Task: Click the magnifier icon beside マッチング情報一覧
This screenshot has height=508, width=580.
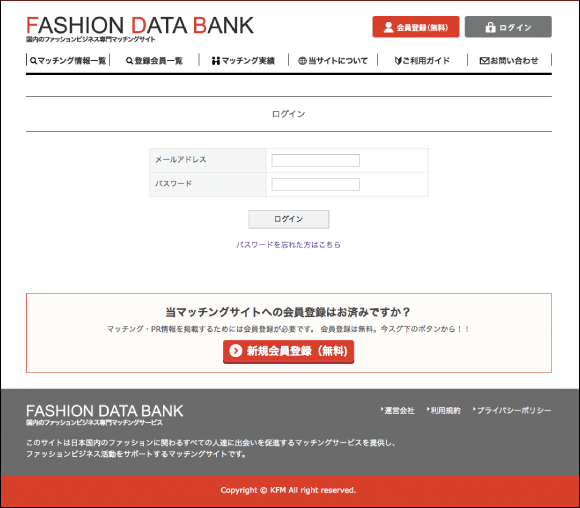Action: (33, 61)
